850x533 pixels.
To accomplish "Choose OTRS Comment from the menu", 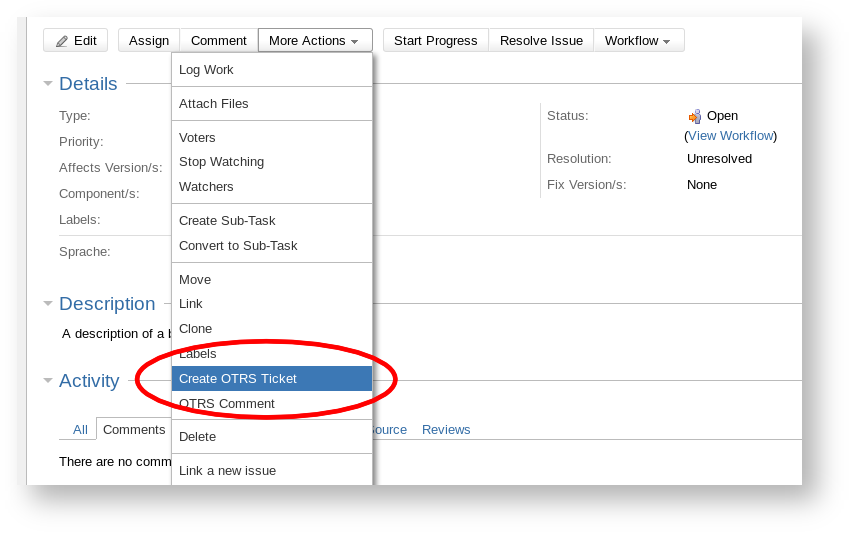I will tap(227, 404).
